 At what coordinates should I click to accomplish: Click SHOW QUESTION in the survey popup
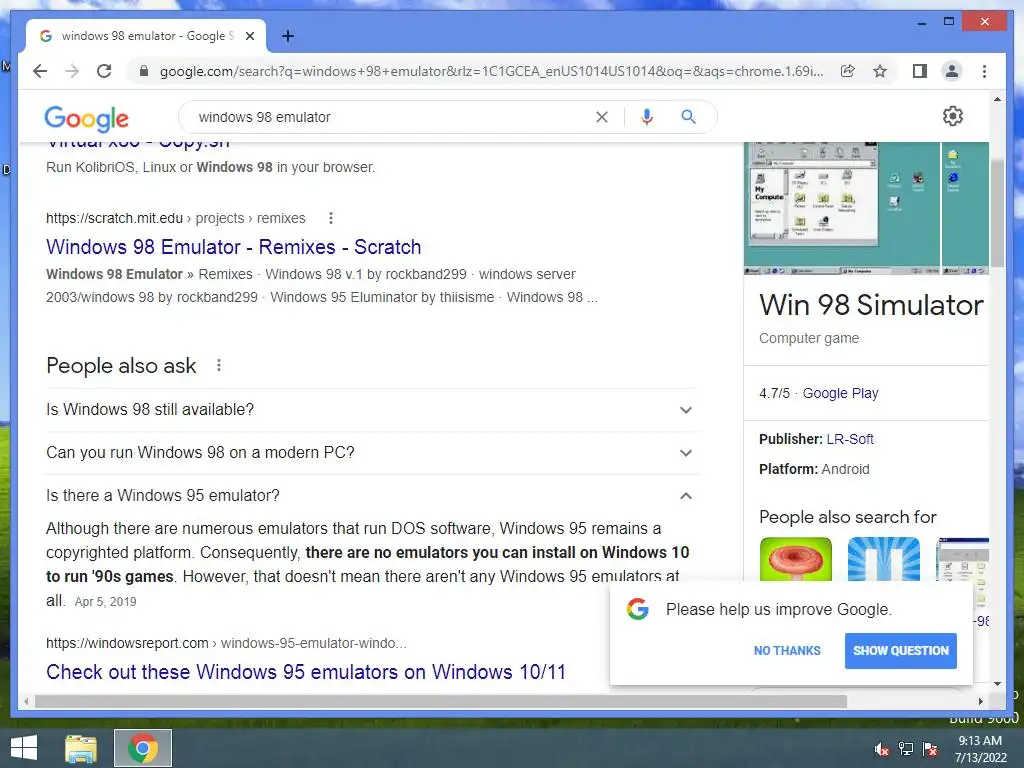pyautogui.click(x=901, y=650)
